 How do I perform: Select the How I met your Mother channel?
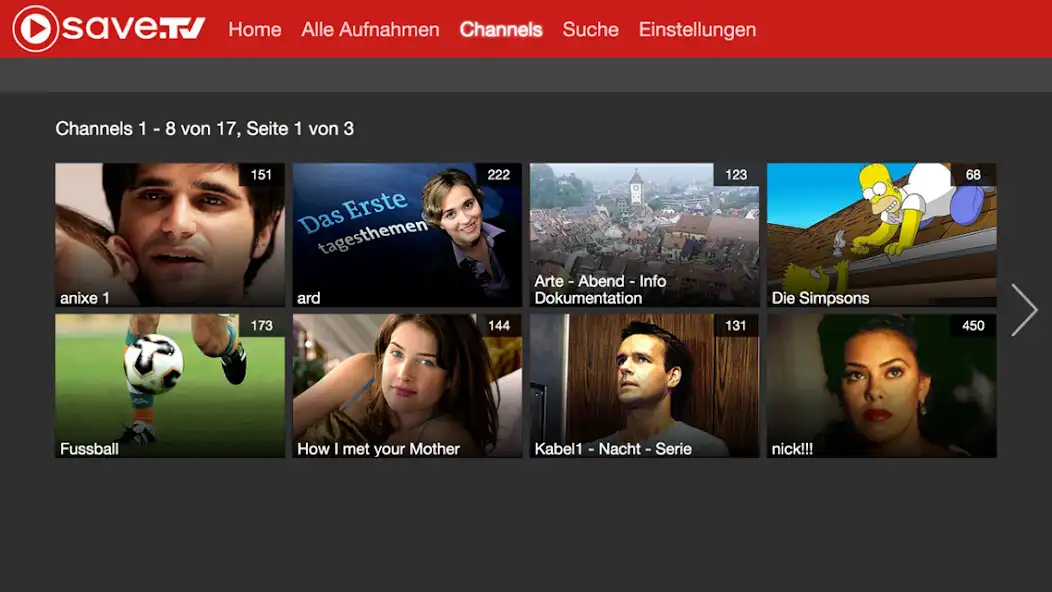coord(406,384)
